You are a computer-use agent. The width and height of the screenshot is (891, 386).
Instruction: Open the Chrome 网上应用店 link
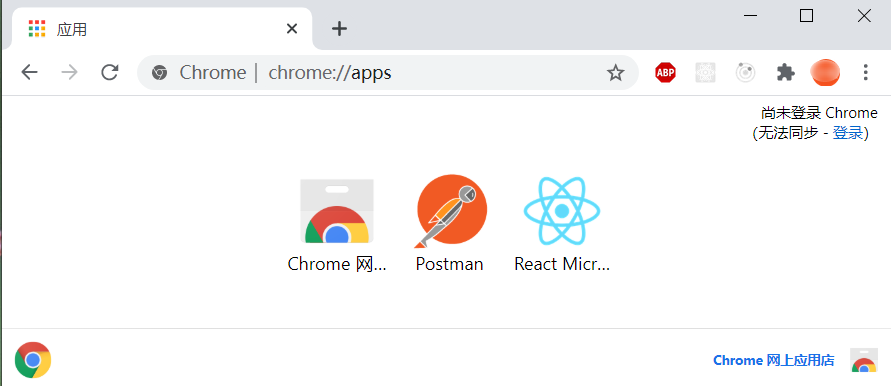click(x=774, y=360)
